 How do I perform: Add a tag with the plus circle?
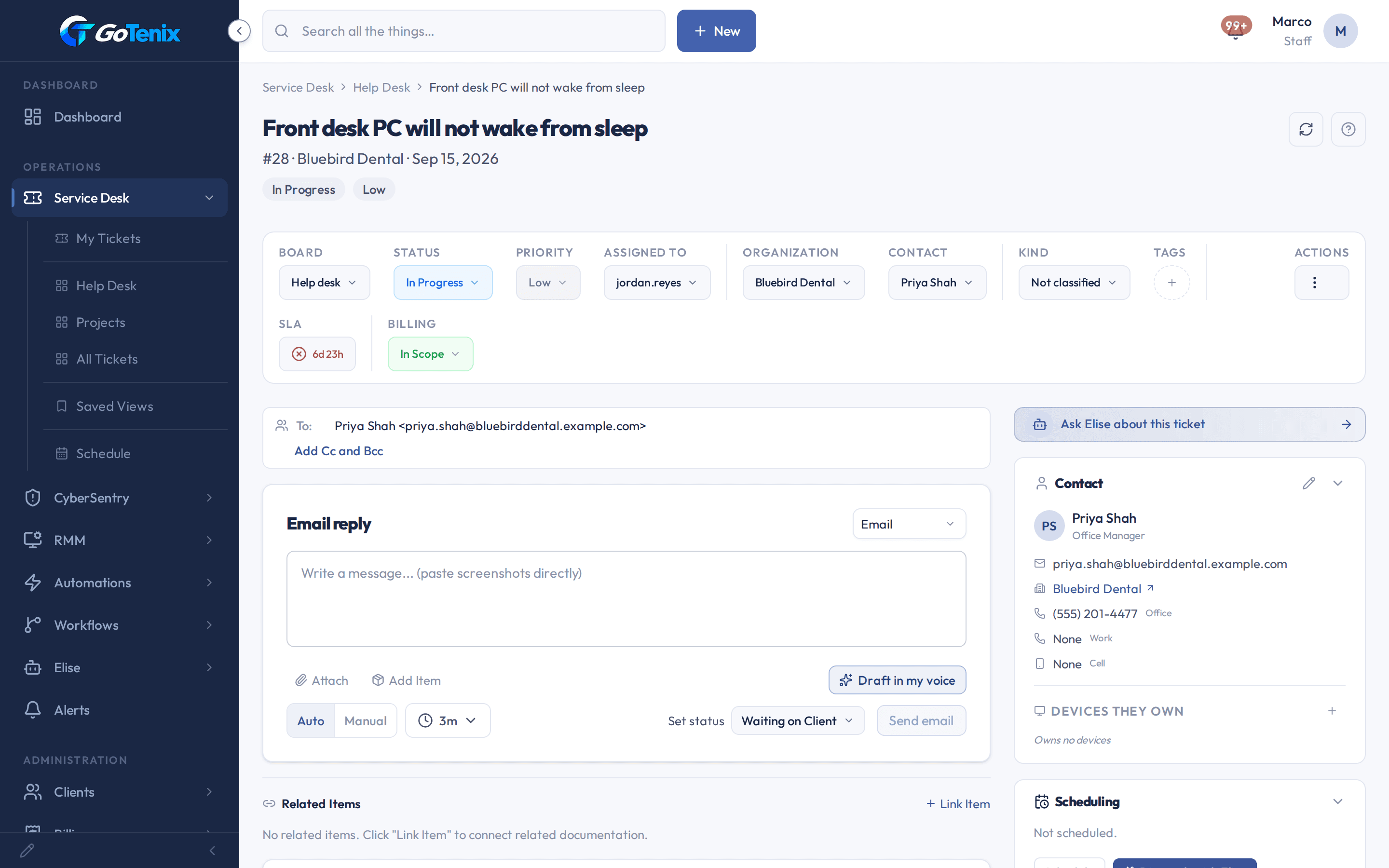click(x=1171, y=283)
